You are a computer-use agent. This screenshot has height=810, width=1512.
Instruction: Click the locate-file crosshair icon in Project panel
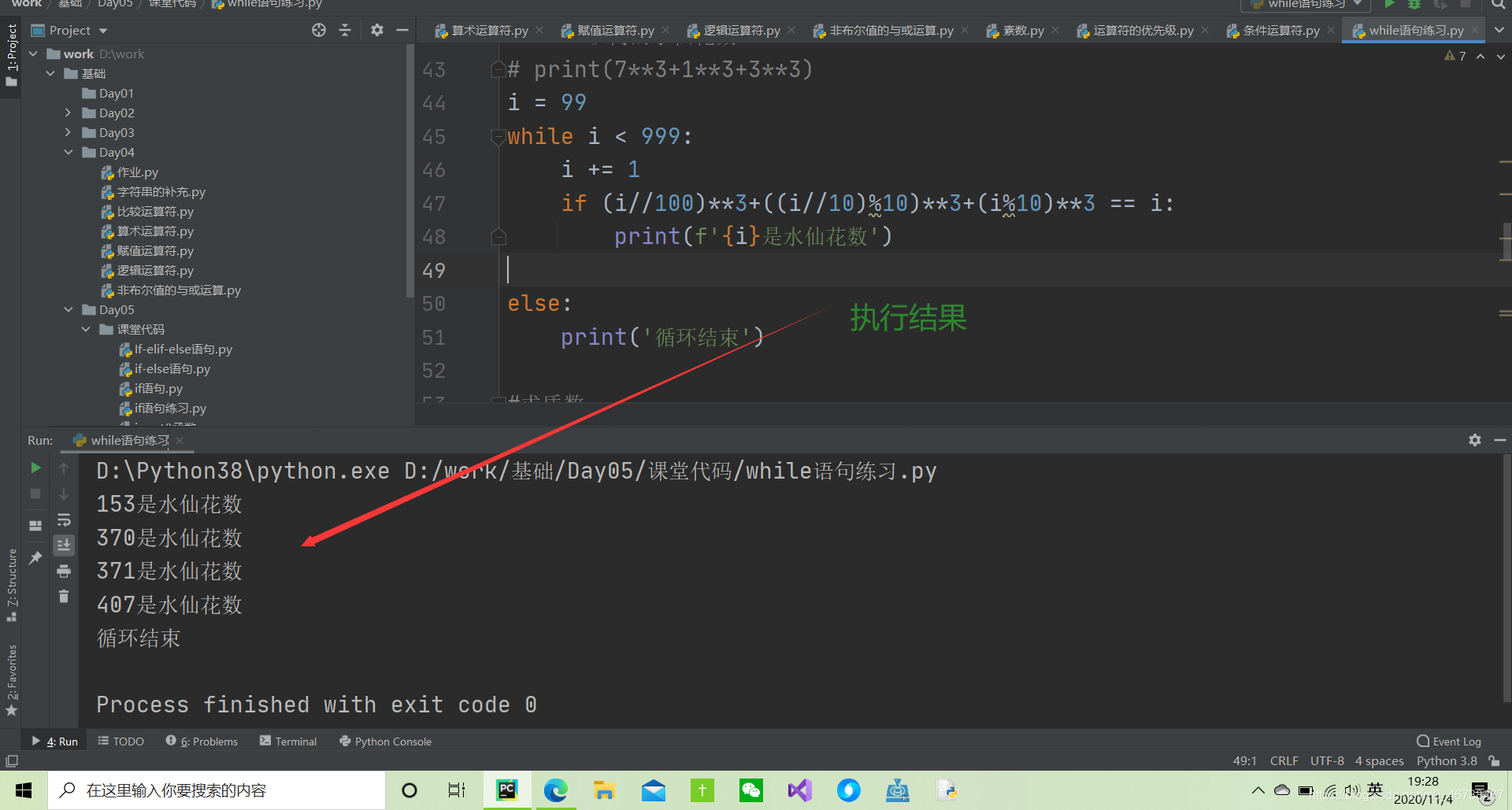319,30
